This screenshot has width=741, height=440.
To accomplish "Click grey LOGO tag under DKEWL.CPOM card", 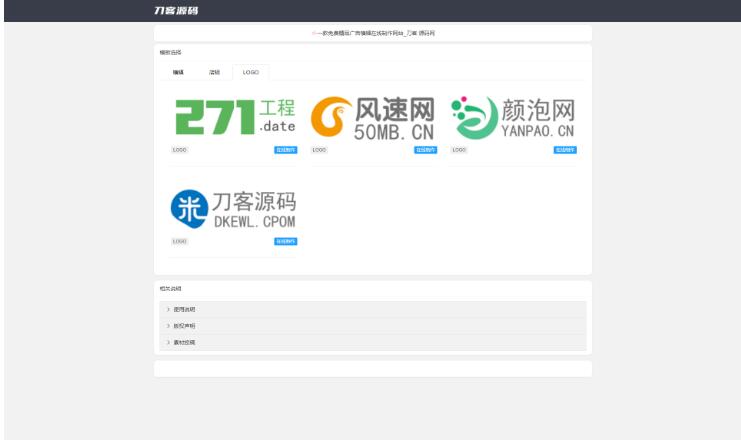I will [180, 242].
